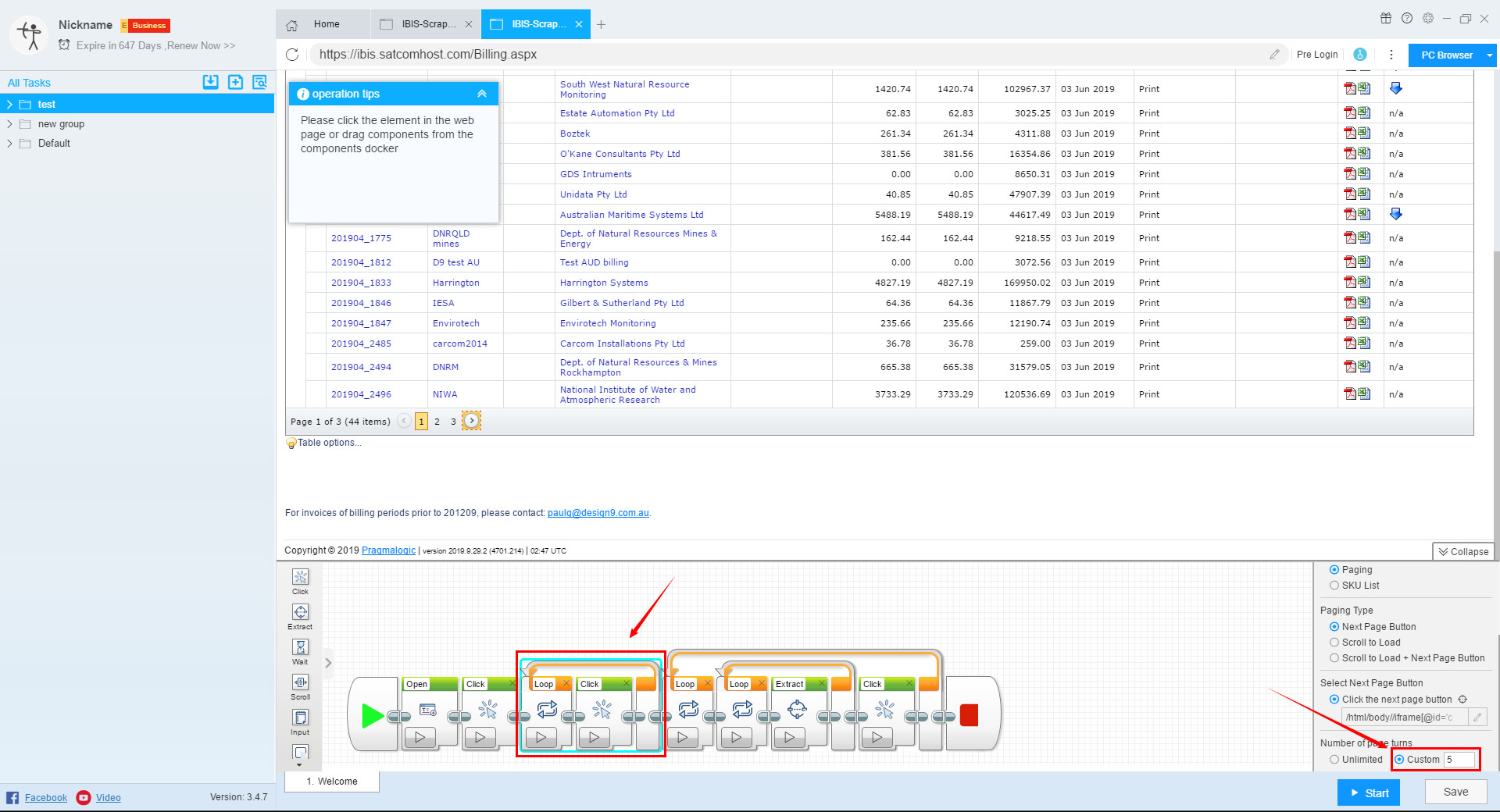Screen dimensions: 1500x812
Task: Click the Start button to run the task
Action: 1368,792
